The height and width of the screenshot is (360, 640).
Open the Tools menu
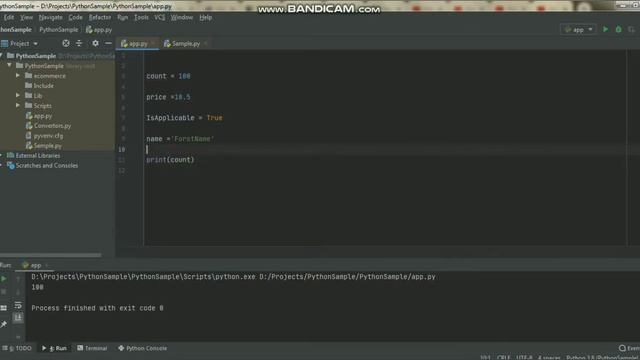[x=141, y=17]
